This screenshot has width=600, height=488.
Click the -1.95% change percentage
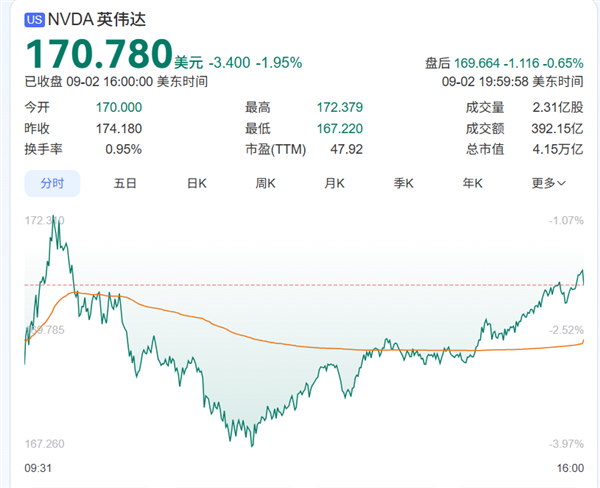[282, 63]
